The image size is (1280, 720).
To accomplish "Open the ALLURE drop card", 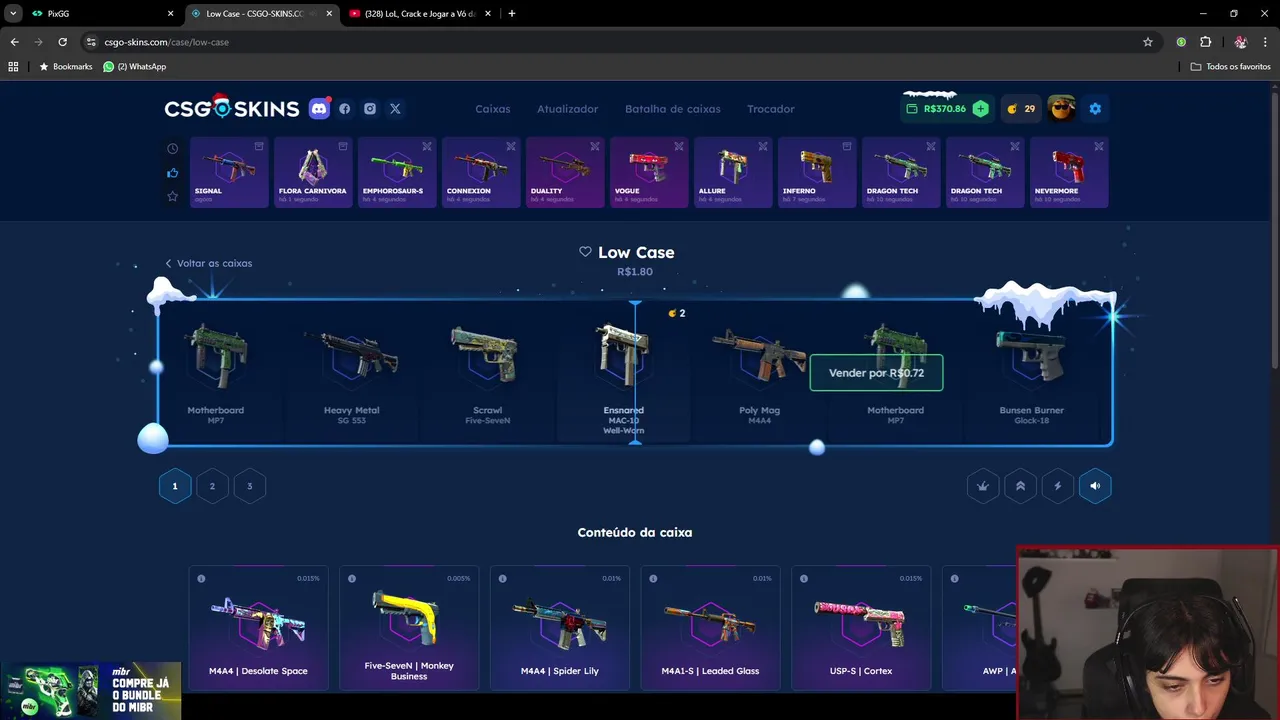I will coord(733,172).
